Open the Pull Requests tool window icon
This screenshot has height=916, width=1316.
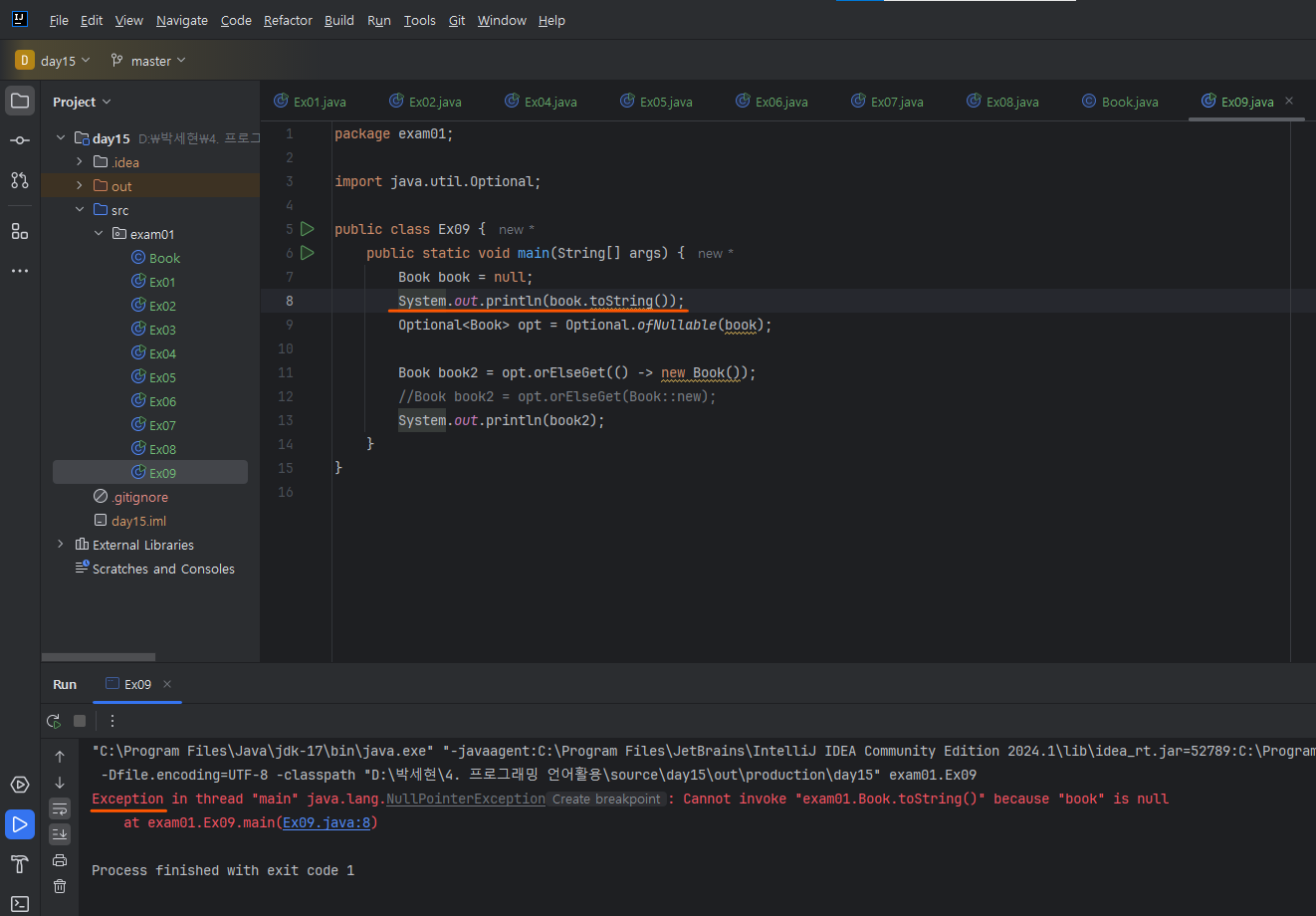click(x=20, y=180)
